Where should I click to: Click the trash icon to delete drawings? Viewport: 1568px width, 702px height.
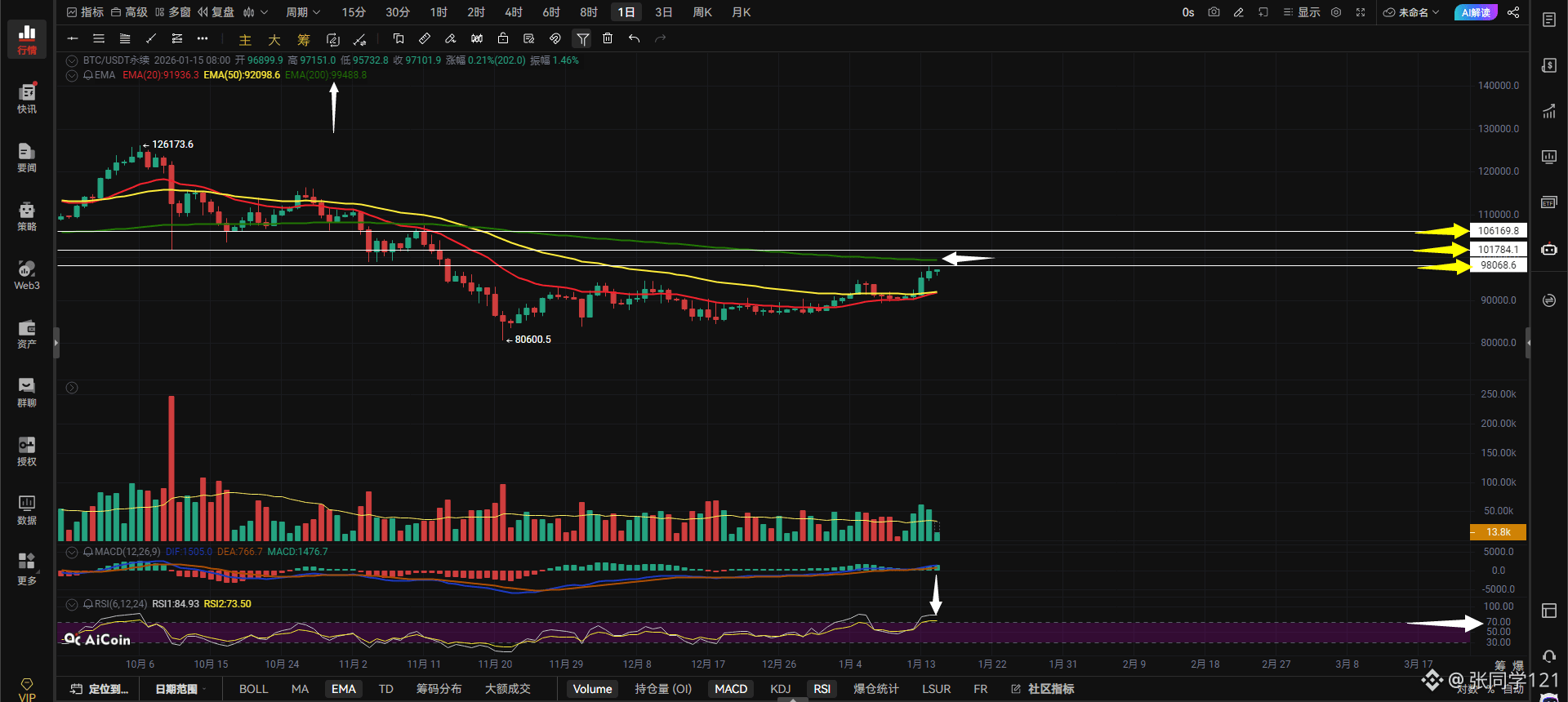[608, 38]
